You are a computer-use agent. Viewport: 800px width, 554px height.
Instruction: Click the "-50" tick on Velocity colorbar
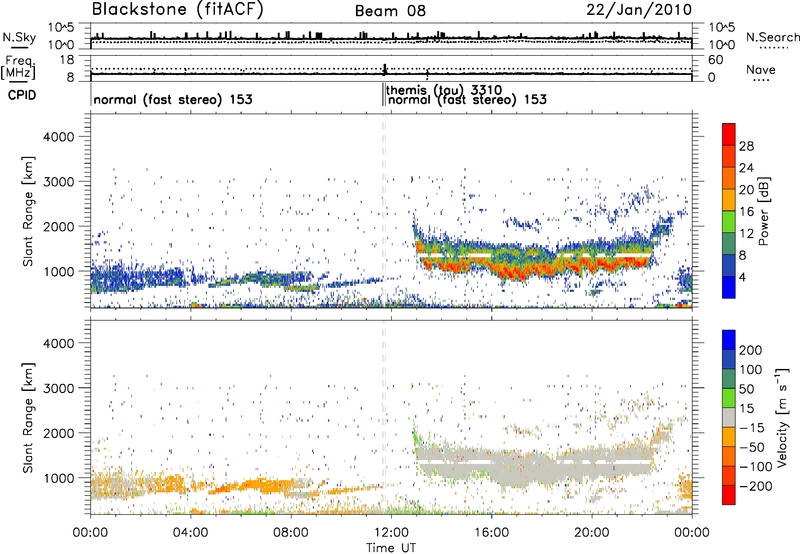pos(754,447)
